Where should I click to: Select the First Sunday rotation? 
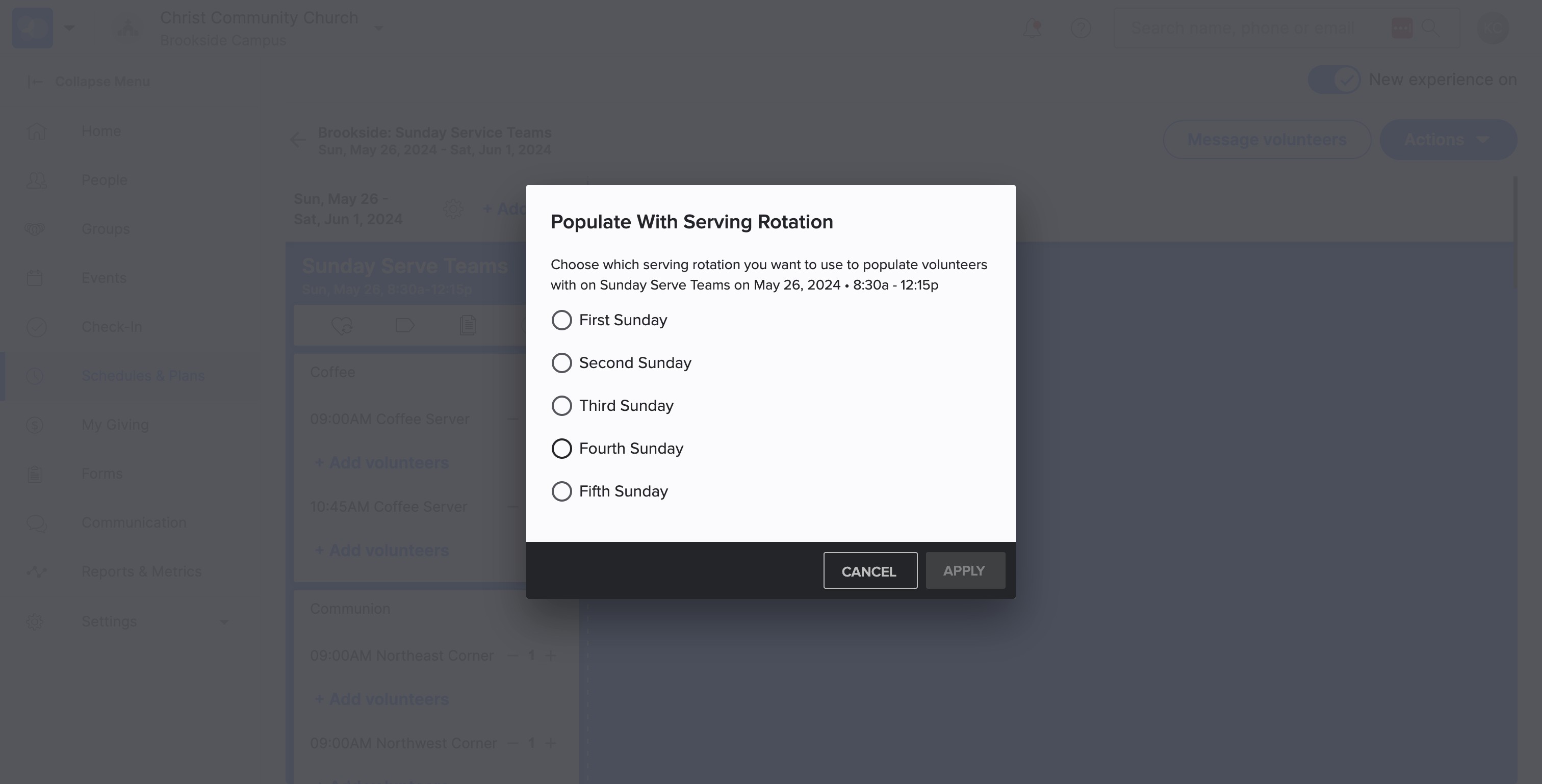coord(609,320)
